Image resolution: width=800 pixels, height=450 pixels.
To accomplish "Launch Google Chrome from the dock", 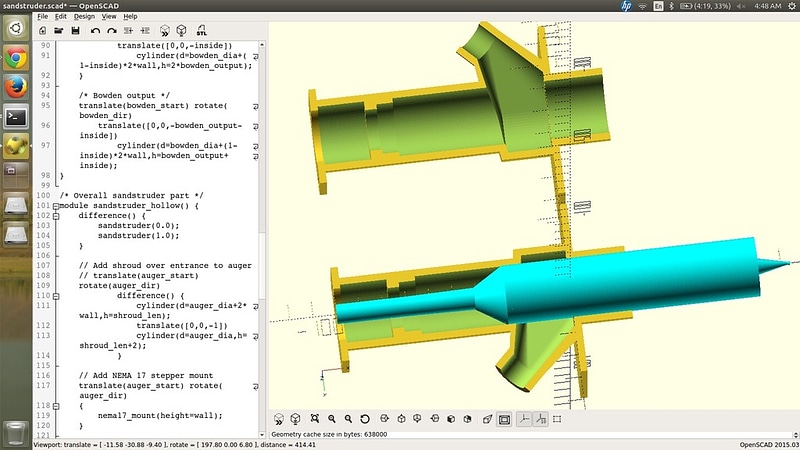I will pyautogui.click(x=16, y=58).
